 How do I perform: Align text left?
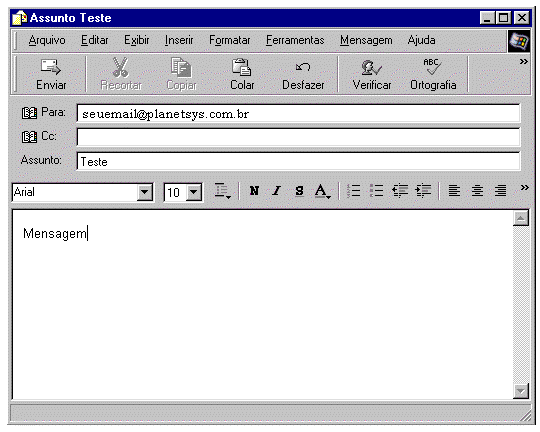point(454,191)
